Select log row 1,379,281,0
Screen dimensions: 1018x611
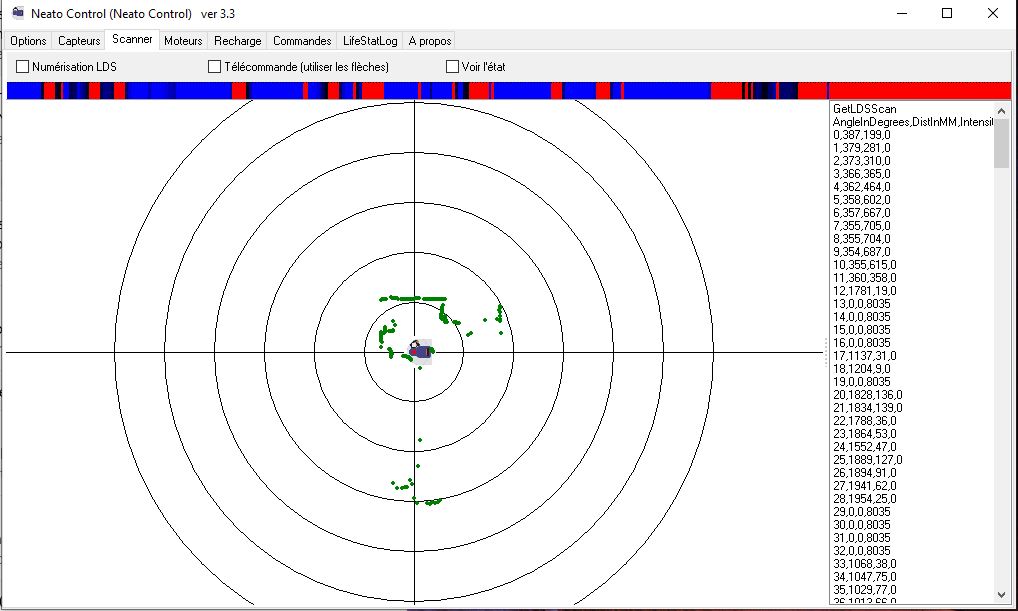(x=862, y=148)
